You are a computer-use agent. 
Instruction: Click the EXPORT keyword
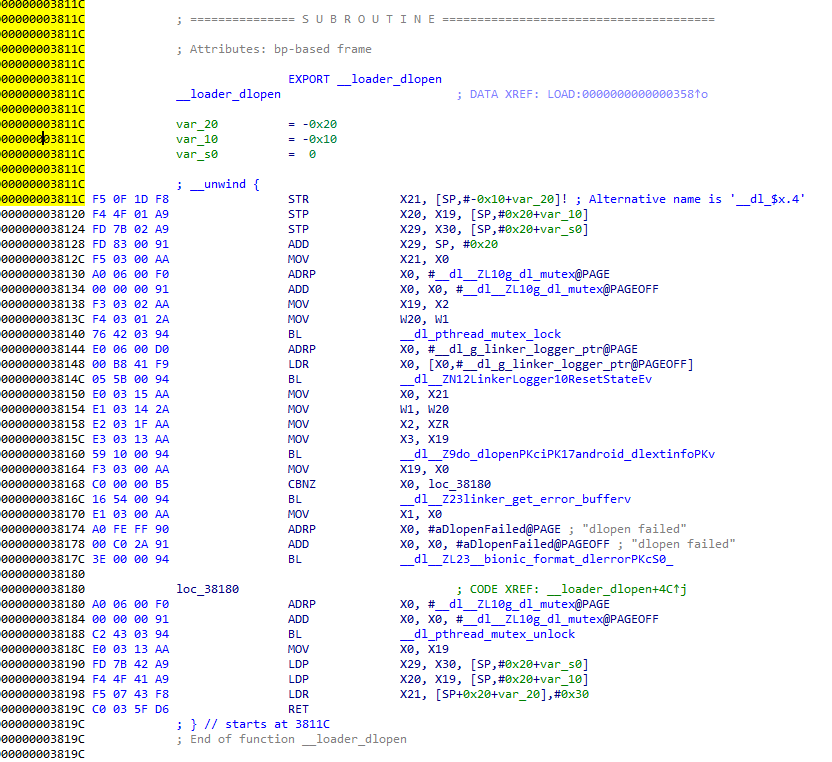(x=309, y=79)
